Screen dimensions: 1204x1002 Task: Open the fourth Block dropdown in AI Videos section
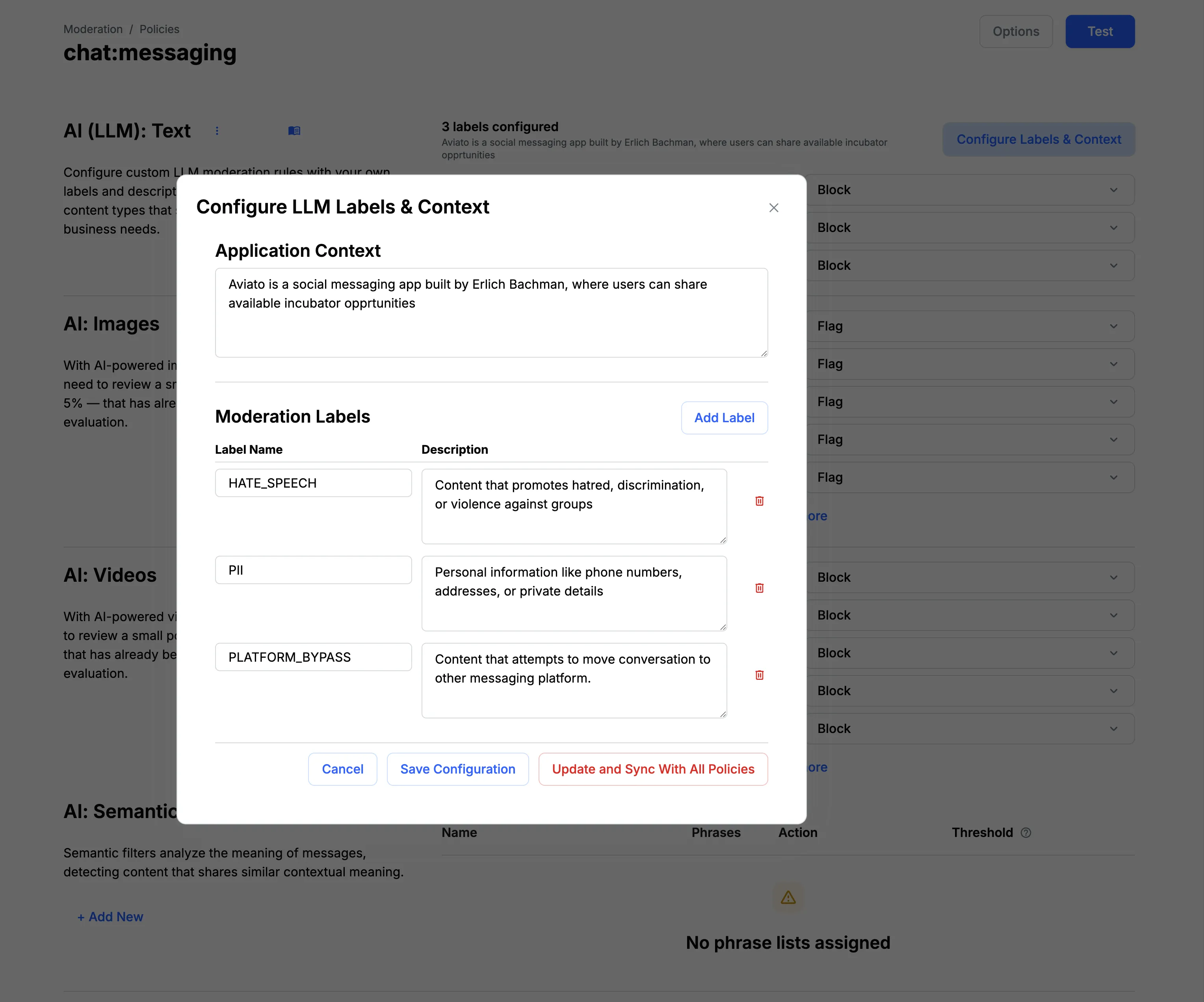(x=970, y=691)
